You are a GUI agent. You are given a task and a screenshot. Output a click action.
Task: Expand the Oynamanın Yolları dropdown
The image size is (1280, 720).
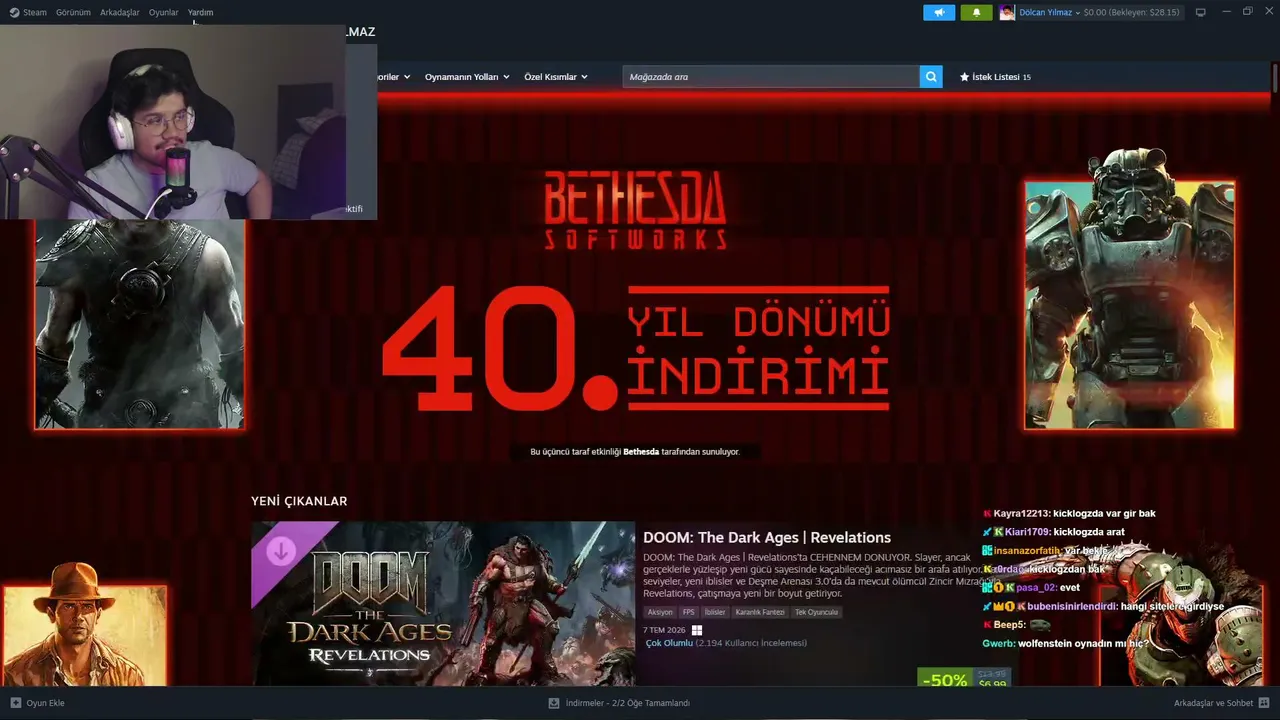pos(467,77)
